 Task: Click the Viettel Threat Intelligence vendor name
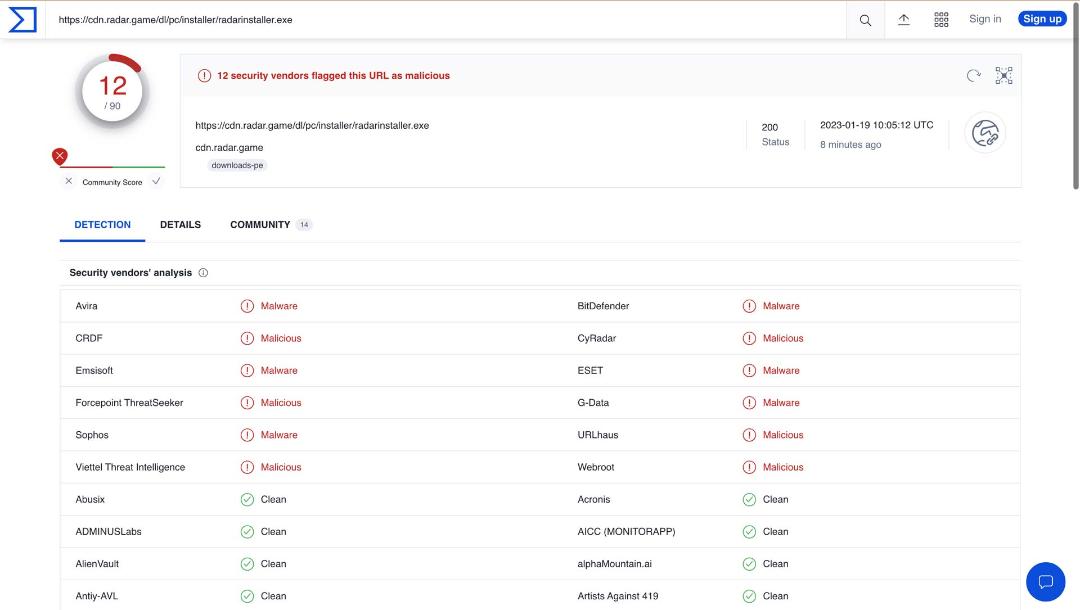coord(130,467)
